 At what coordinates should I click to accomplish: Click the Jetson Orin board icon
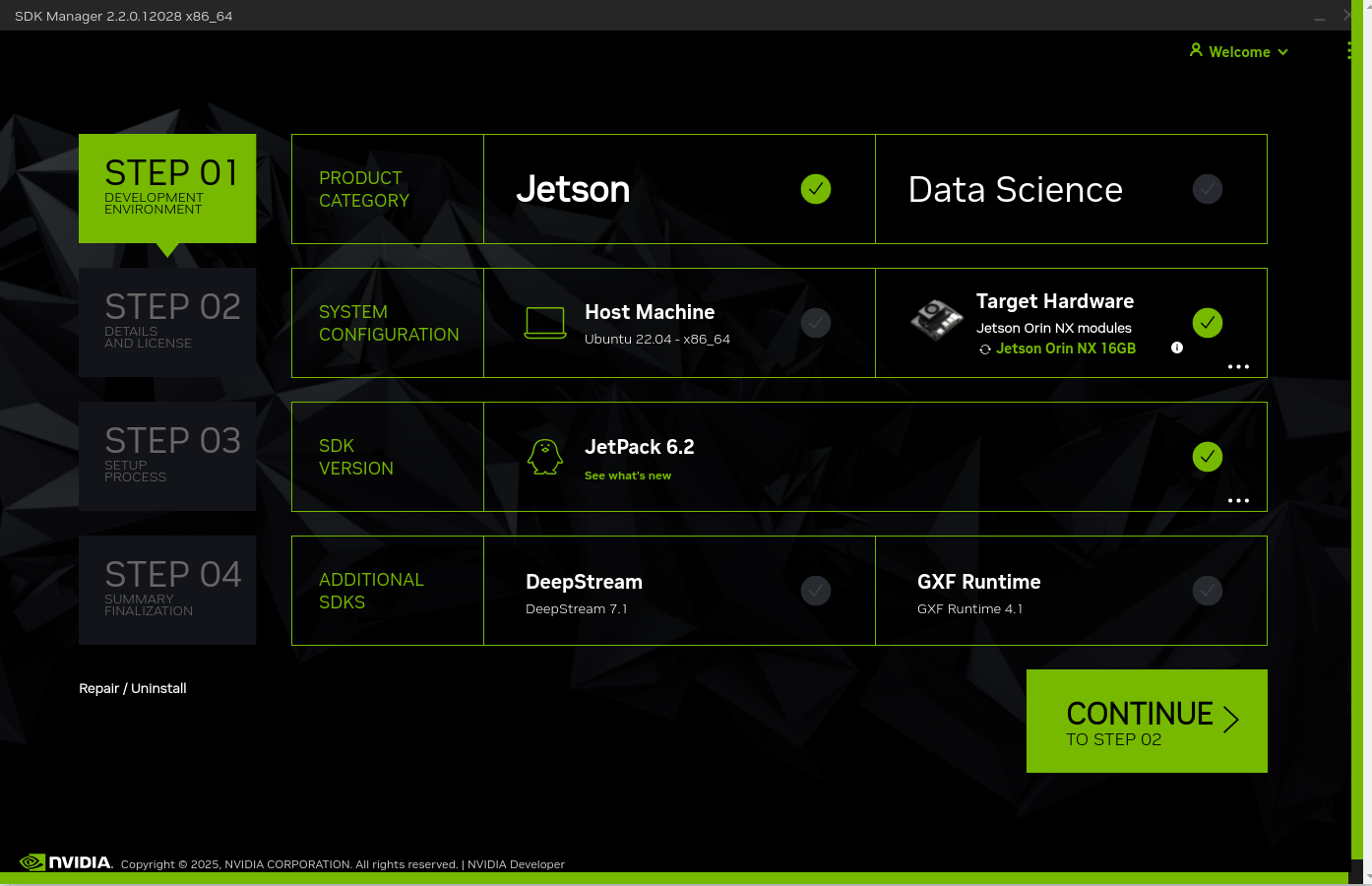coord(936,319)
